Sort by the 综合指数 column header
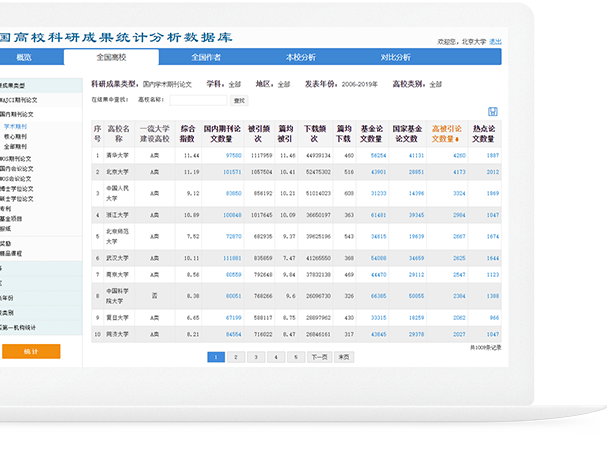 point(187,134)
